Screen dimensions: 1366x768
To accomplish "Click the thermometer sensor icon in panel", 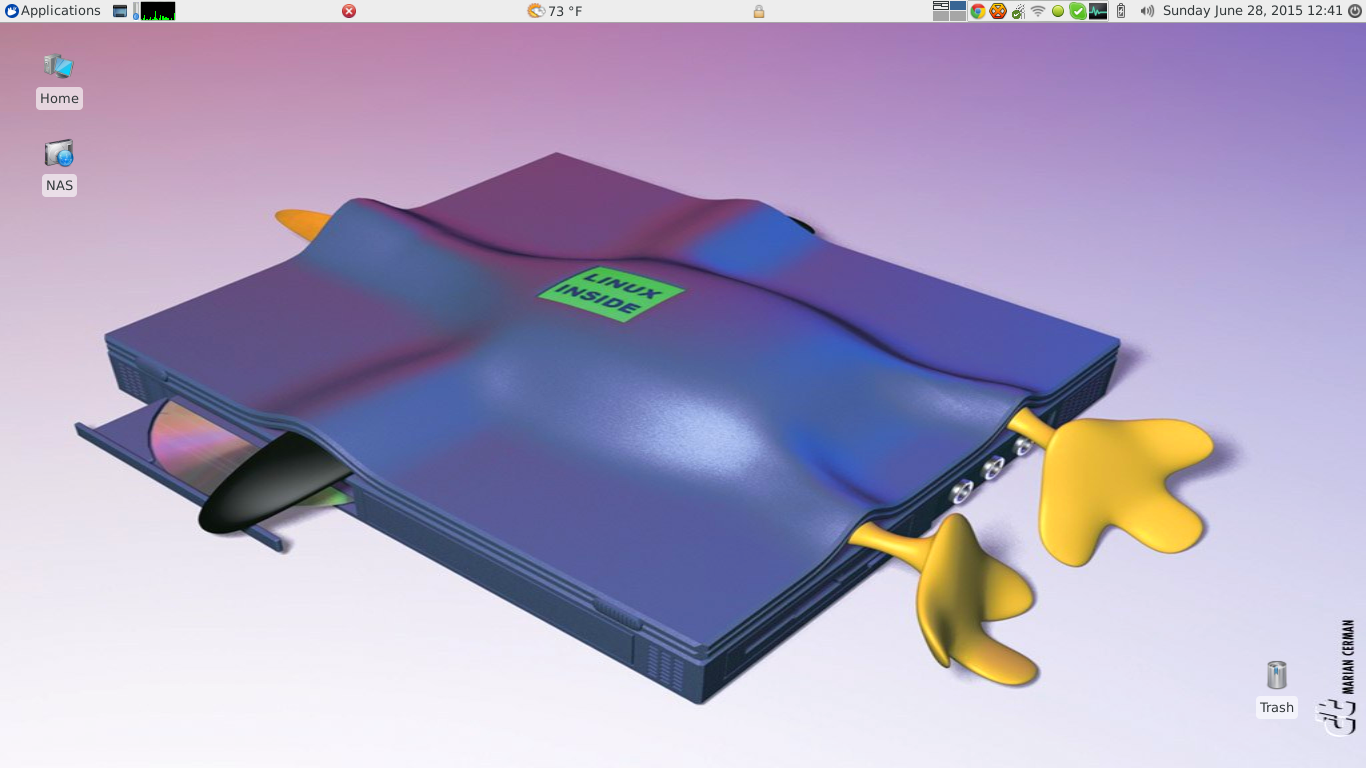I will [135, 11].
